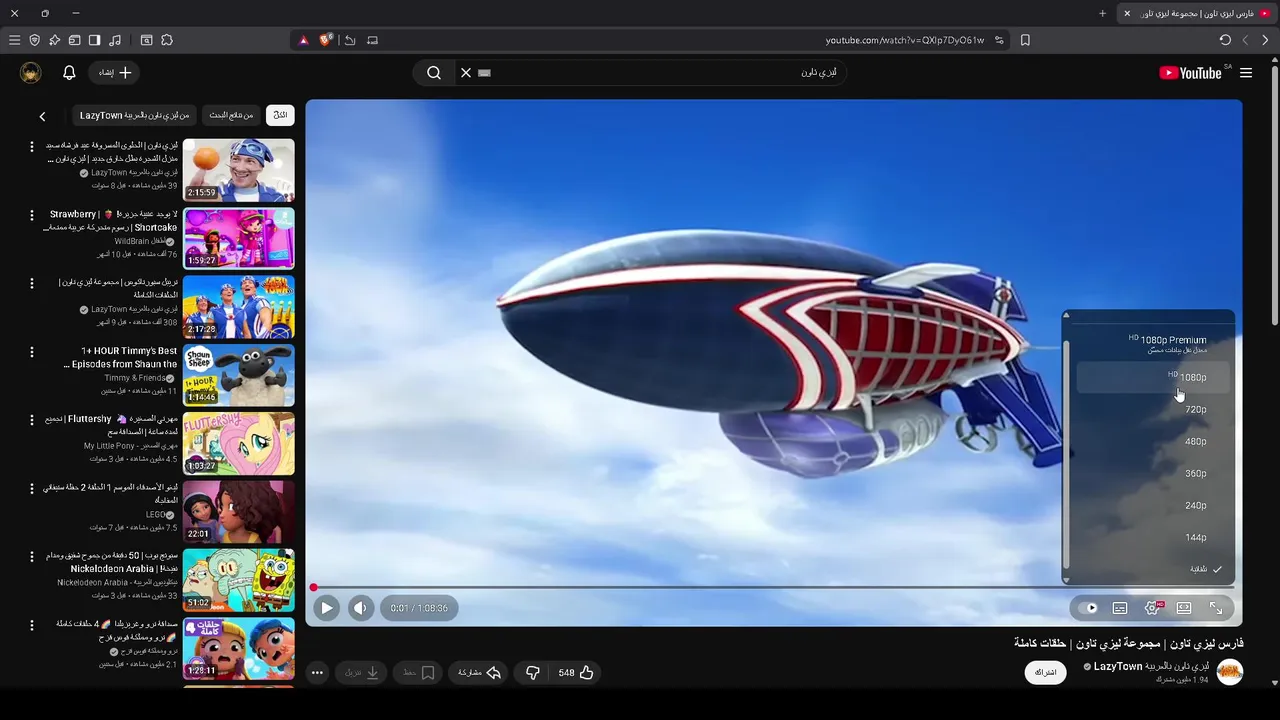Dislike the video
The width and height of the screenshot is (1280, 720).
[533, 673]
